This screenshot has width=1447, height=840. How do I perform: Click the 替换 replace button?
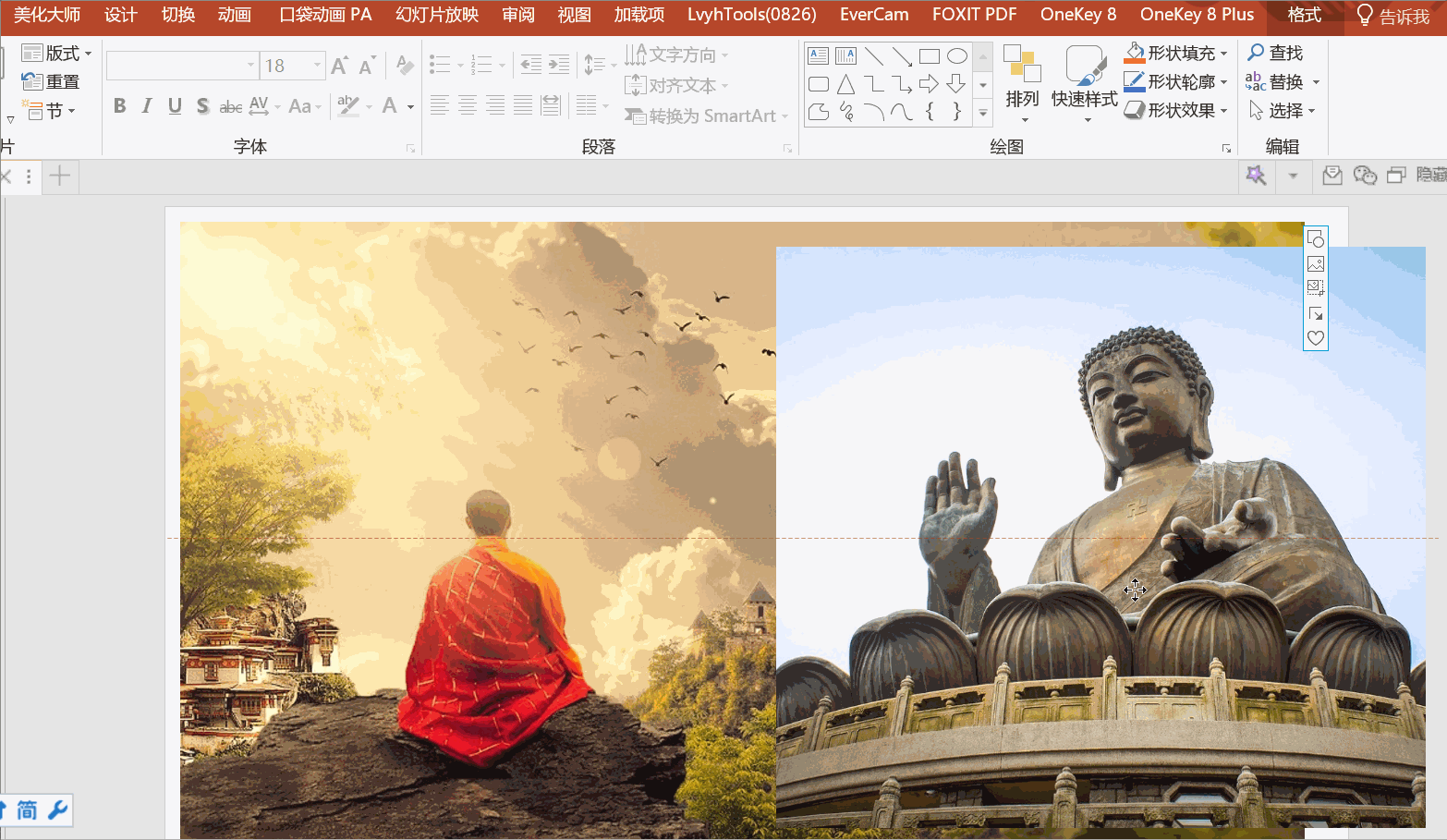click(x=1275, y=82)
